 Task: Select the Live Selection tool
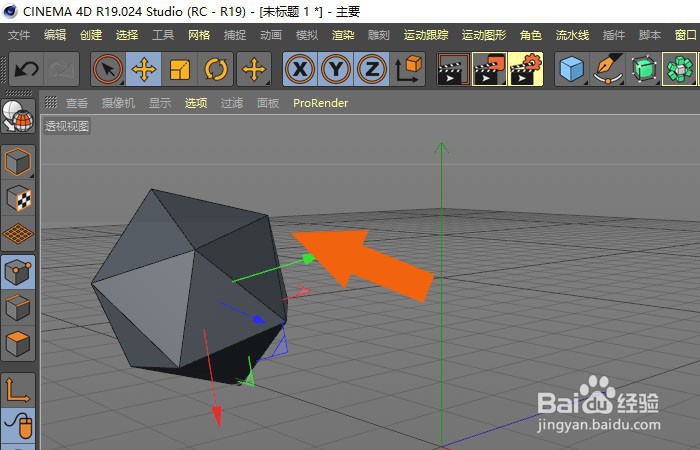pos(108,69)
